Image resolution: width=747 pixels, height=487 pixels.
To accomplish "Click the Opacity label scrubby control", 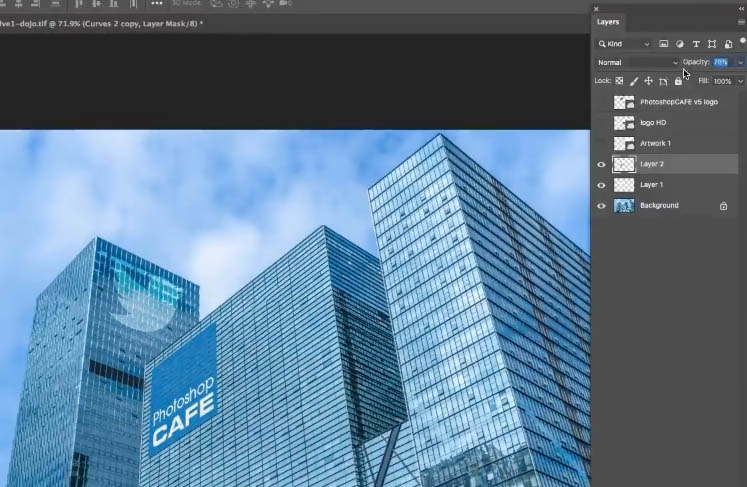I will point(696,62).
